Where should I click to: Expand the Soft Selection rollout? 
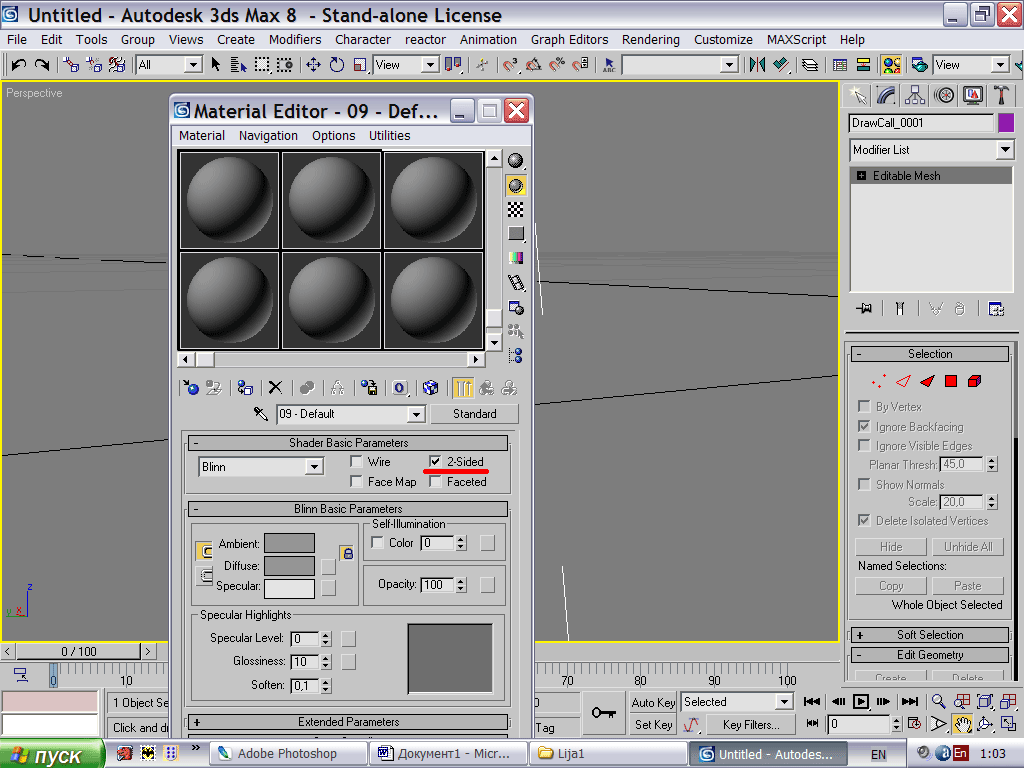[930, 635]
